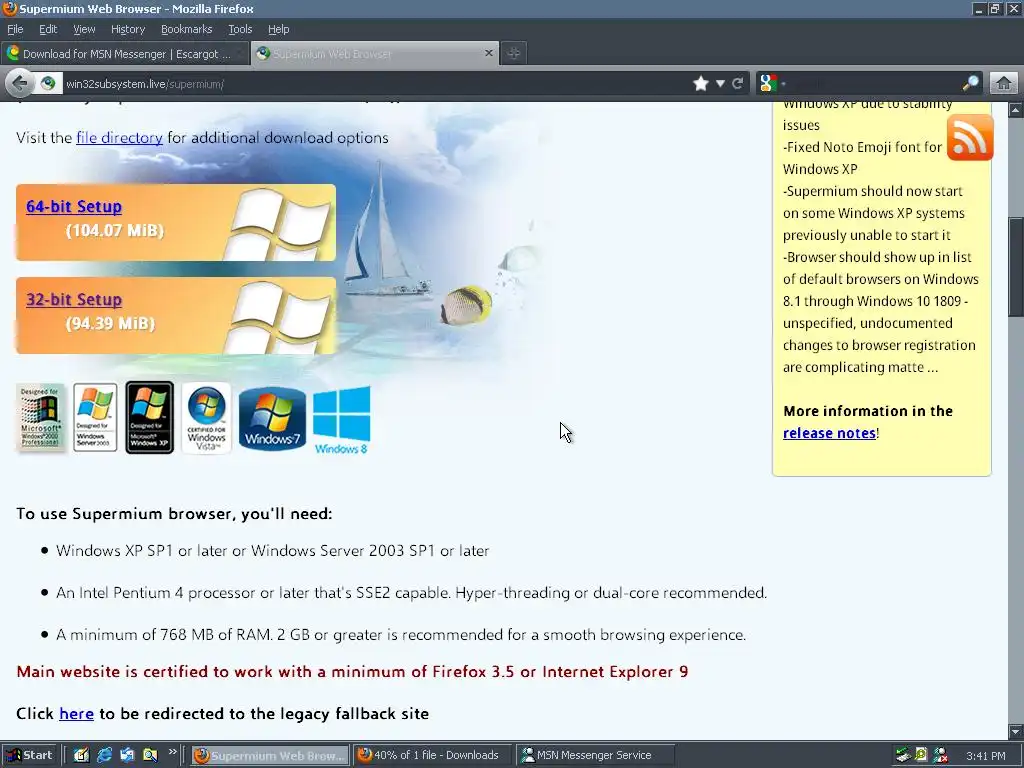Screen dimensions: 1024x768
Task: Bookmark this page with the star icon
Action: click(701, 84)
